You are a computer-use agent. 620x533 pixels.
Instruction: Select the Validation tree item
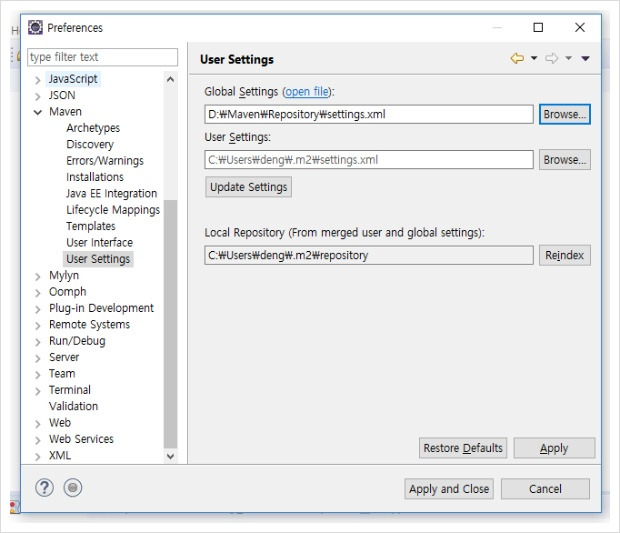74,406
